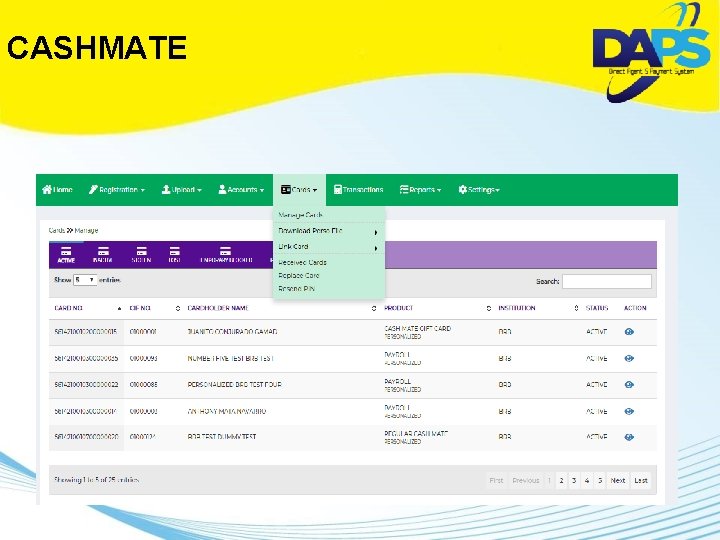The width and height of the screenshot is (720, 540).
Task: Select cardholder name ANTHONY MAYA NAVARRO
Action: pos(226,411)
